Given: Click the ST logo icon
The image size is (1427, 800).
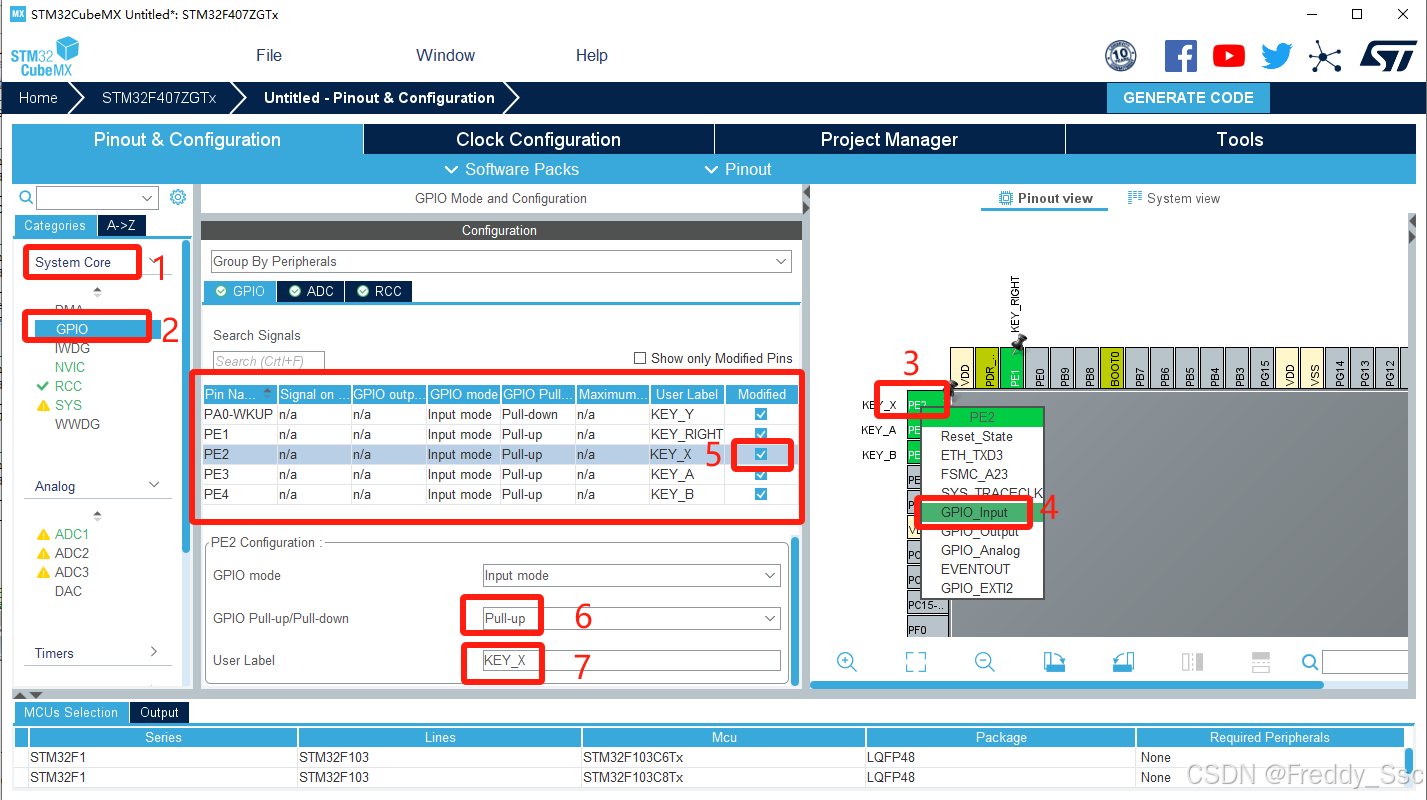Looking at the screenshot, I should point(1388,56).
